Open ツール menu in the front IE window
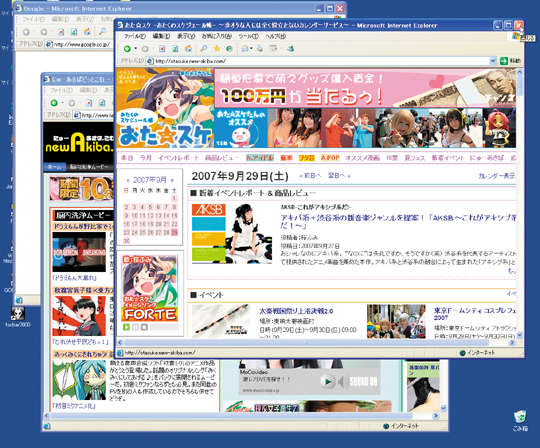 [x=248, y=36]
